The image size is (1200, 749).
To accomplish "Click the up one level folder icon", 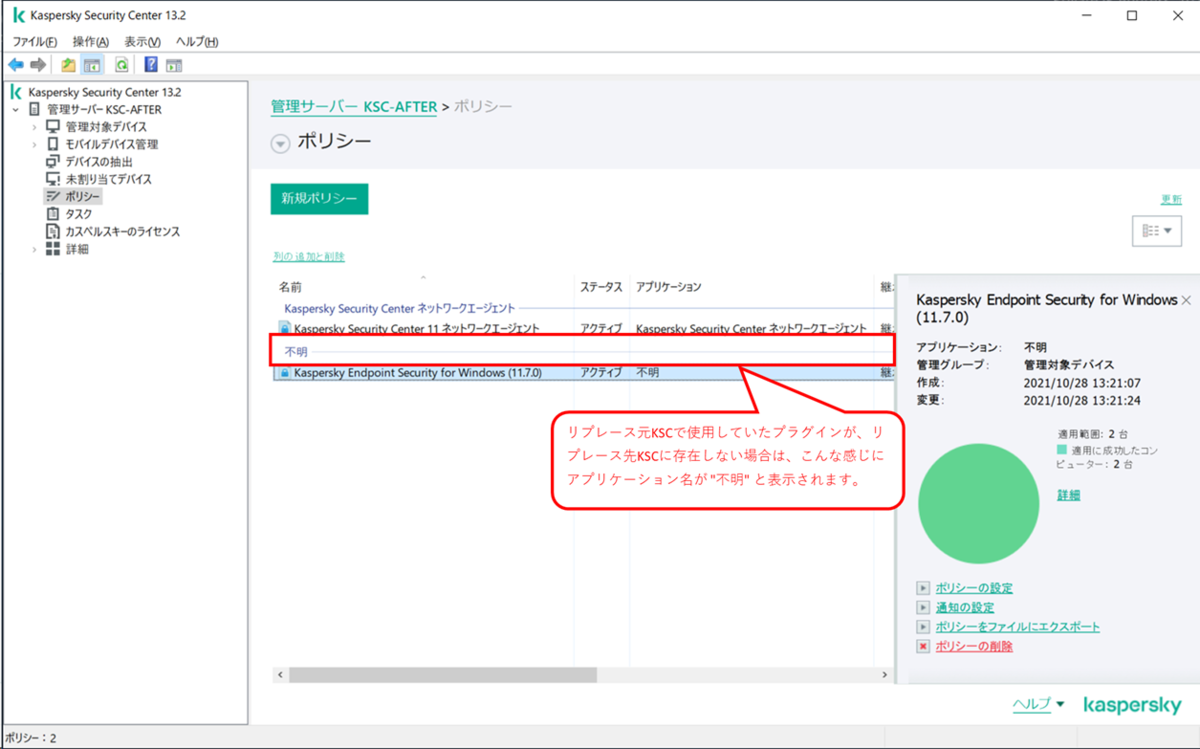I will pos(68,65).
